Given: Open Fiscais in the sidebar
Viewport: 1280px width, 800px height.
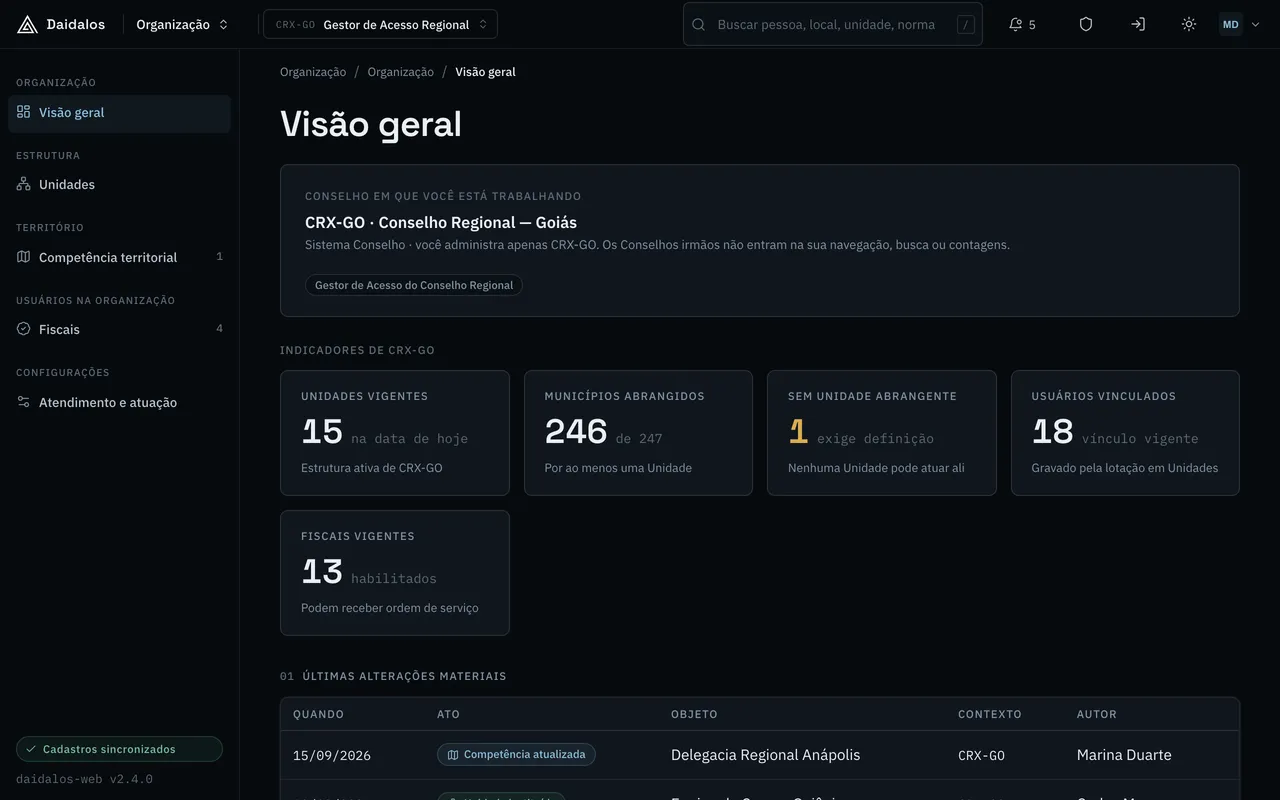Looking at the screenshot, I should (x=119, y=329).
